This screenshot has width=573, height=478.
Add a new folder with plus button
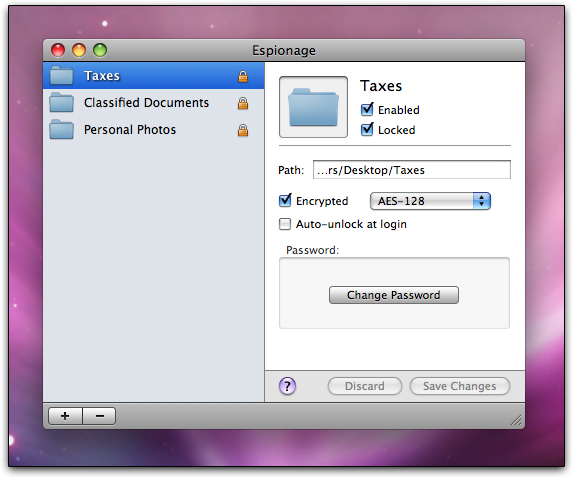point(65,416)
